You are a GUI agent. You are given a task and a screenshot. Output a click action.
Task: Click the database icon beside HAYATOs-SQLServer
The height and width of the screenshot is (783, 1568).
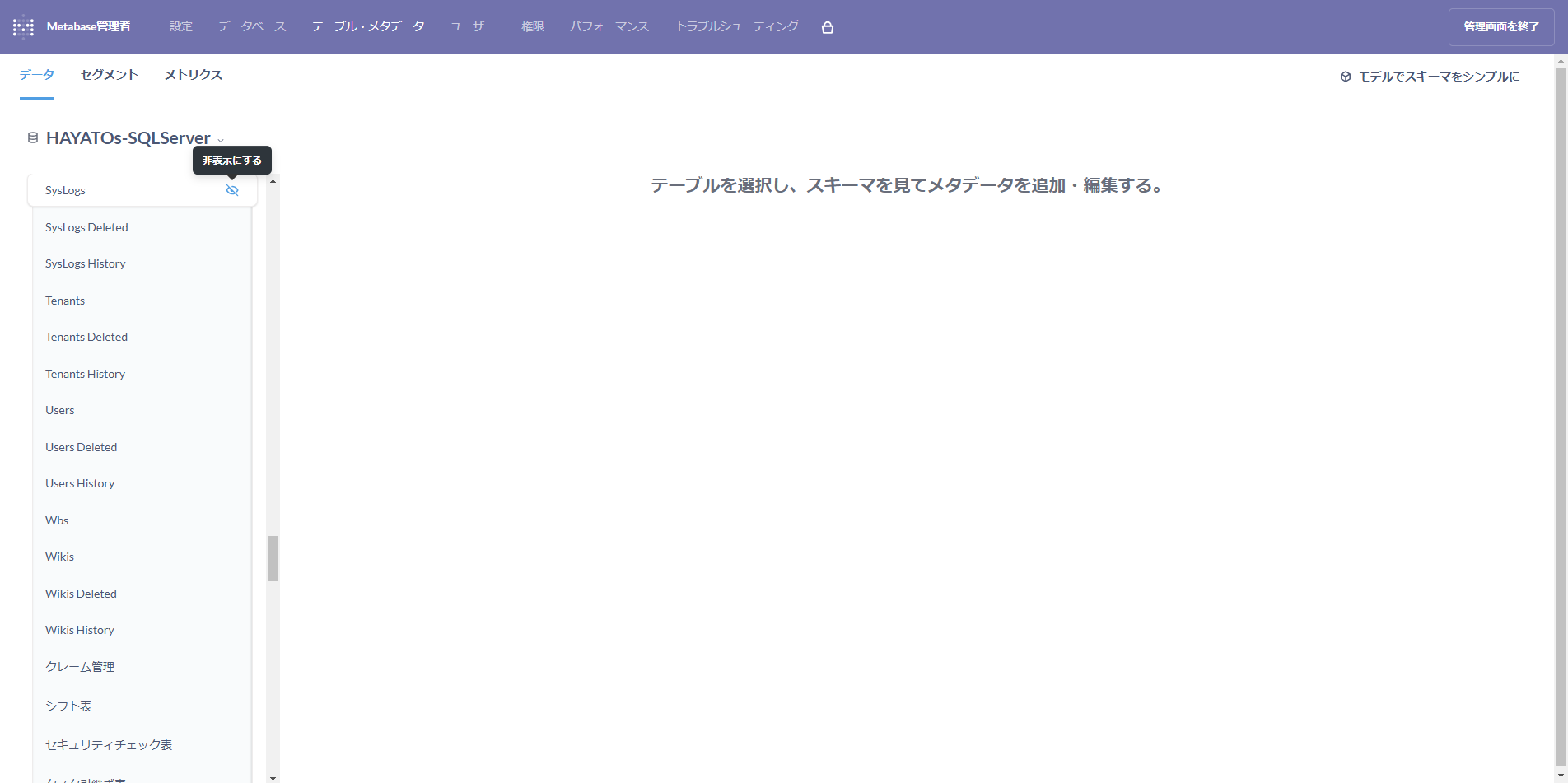tap(33, 137)
